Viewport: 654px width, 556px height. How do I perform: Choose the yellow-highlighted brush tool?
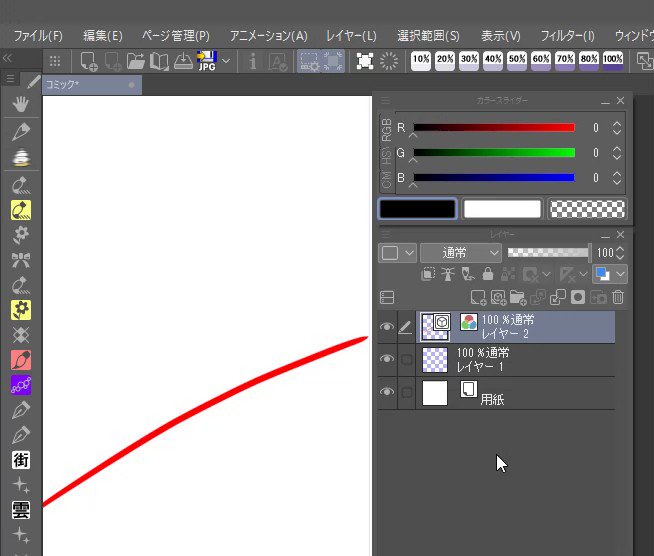21,210
